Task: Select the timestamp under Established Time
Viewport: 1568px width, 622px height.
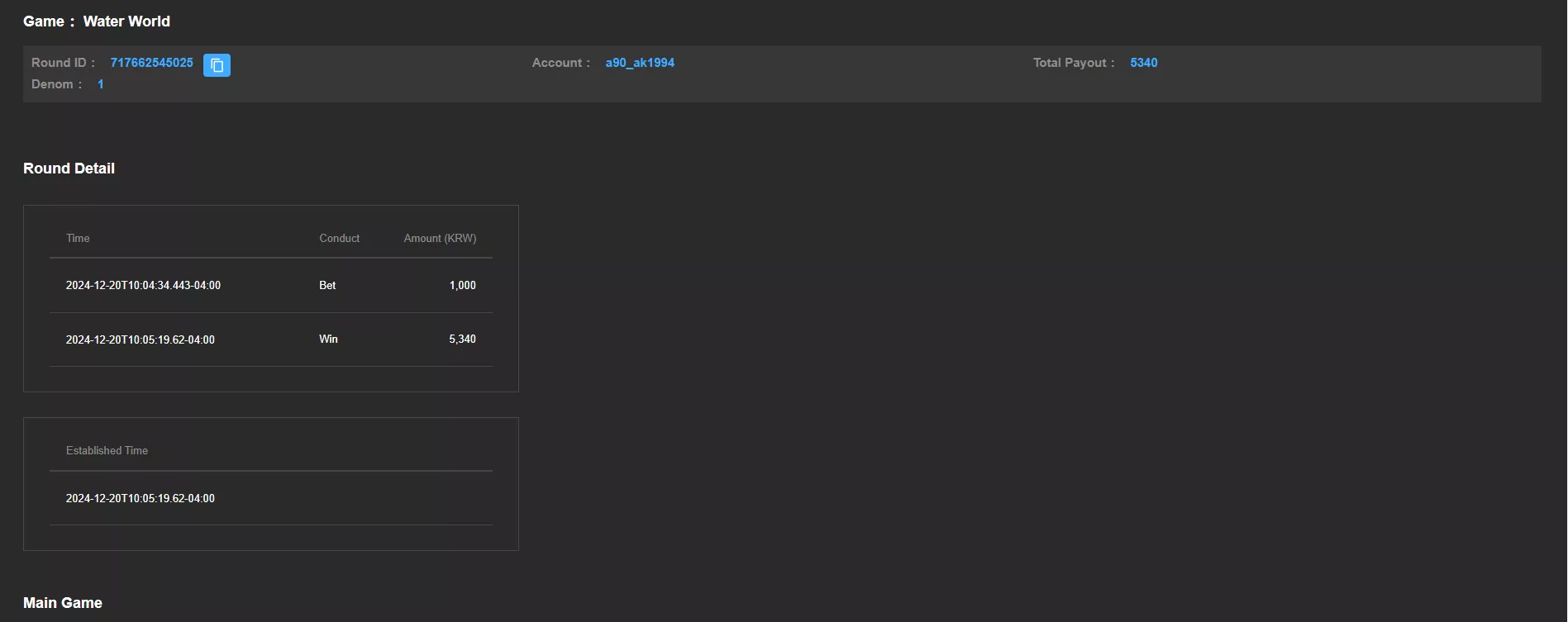Action: [x=141, y=498]
